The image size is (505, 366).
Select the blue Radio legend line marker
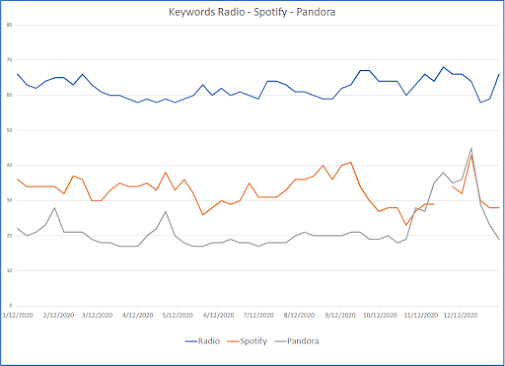pyautogui.click(x=191, y=341)
